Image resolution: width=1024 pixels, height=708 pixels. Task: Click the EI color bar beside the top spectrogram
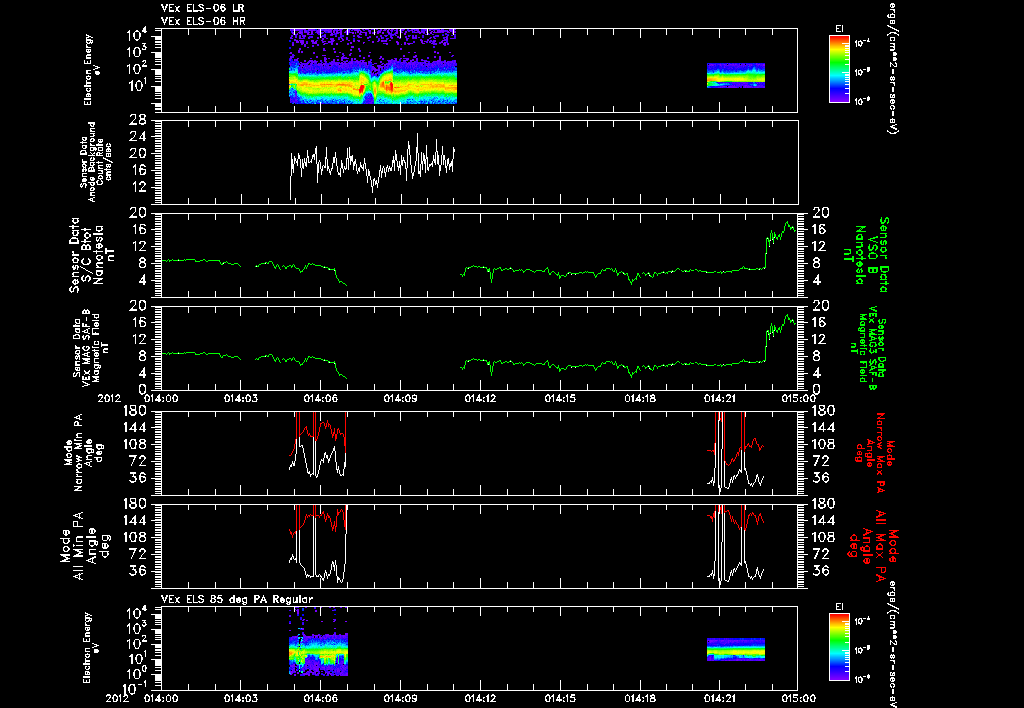(x=839, y=69)
